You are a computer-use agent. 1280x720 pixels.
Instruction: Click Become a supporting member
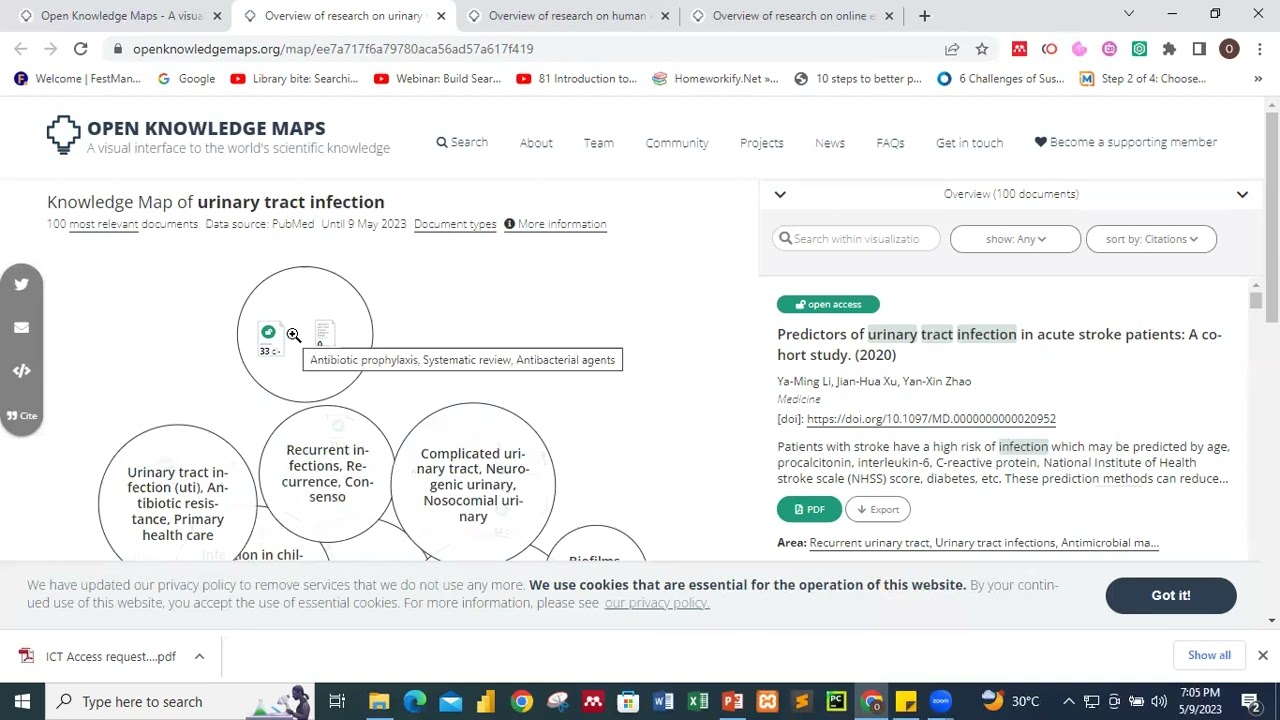pyautogui.click(x=1125, y=142)
